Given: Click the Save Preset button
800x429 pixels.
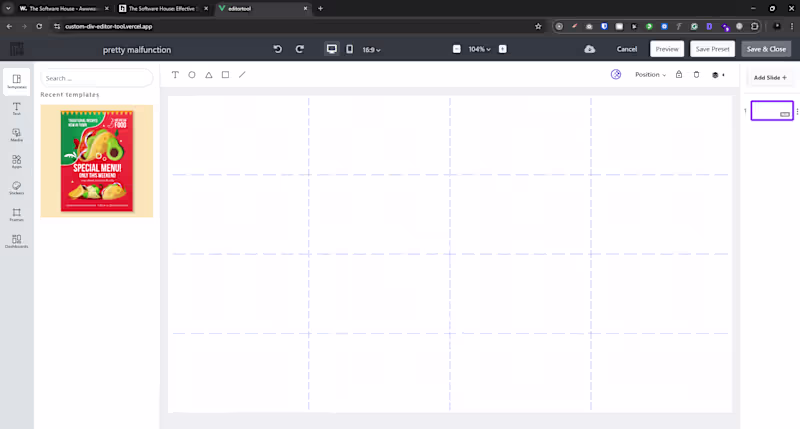Looking at the screenshot, I should click(x=712, y=49).
